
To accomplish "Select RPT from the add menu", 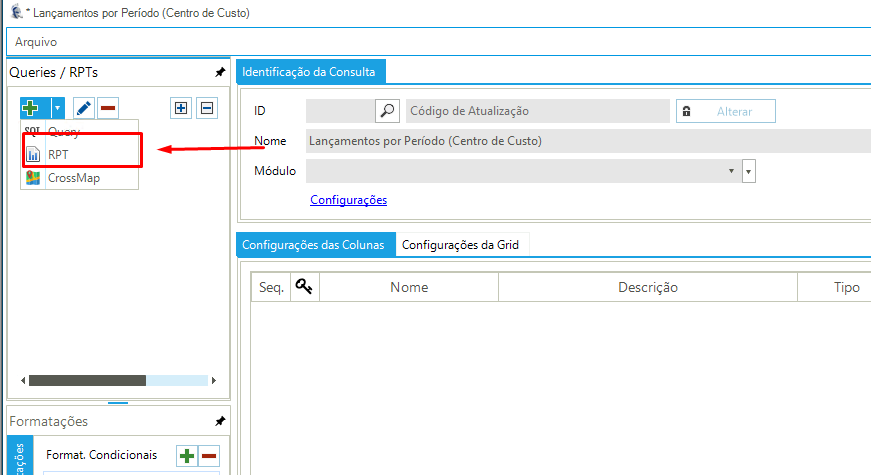I will coord(58,155).
